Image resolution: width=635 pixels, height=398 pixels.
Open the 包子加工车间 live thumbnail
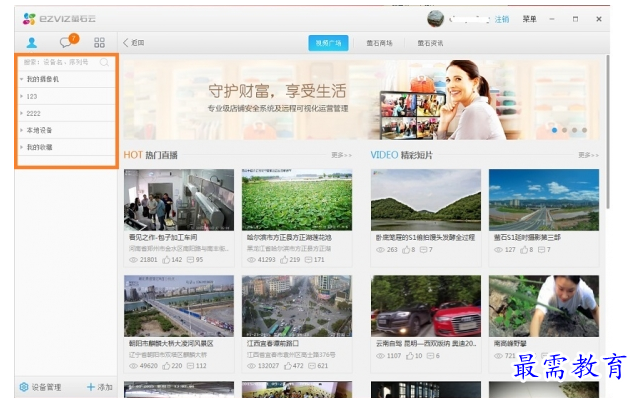click(x=179, y=200)
